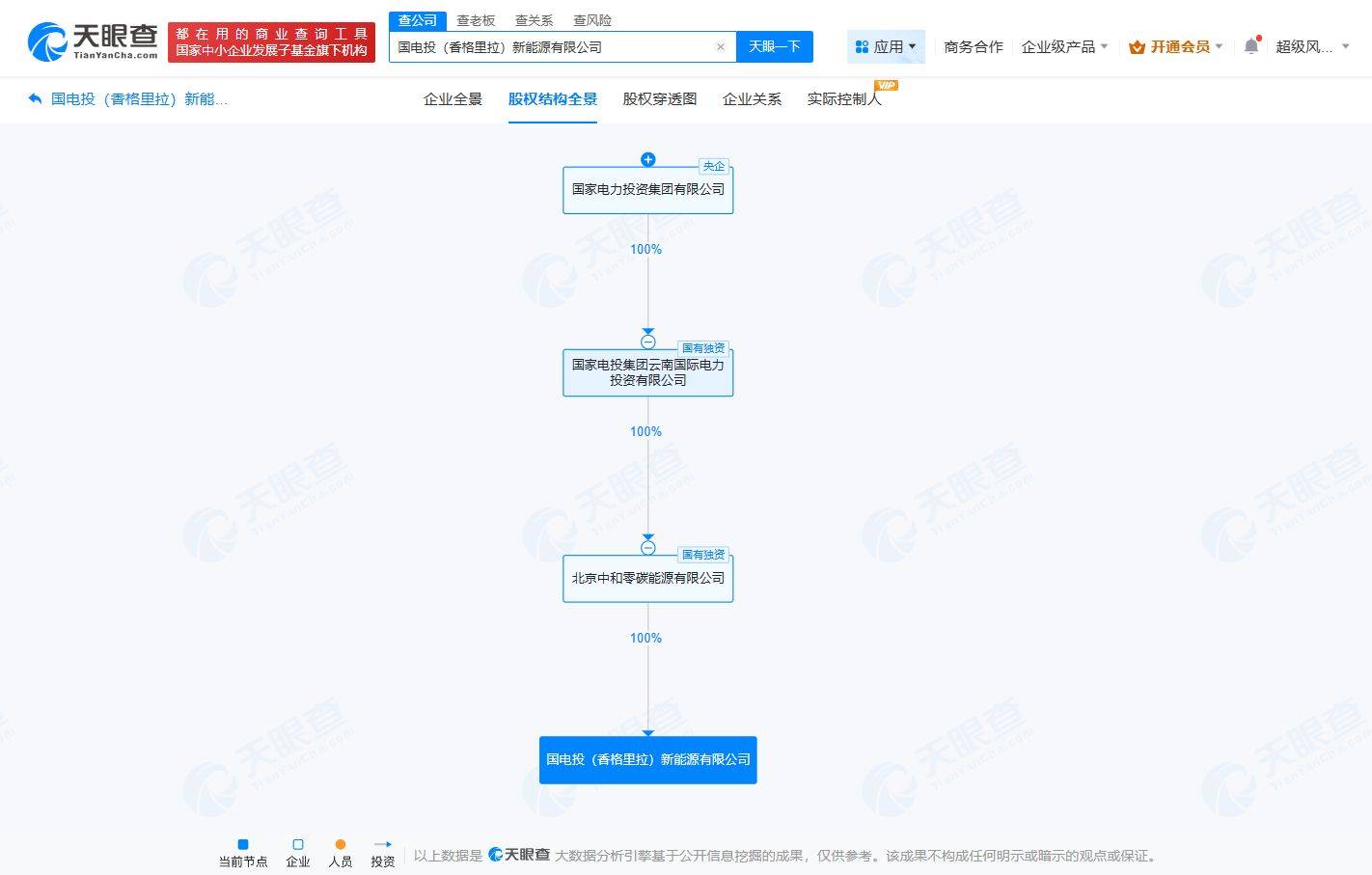Open the 应用 dropdown menu
The image size is (1372, 875).
click(886, 46)
